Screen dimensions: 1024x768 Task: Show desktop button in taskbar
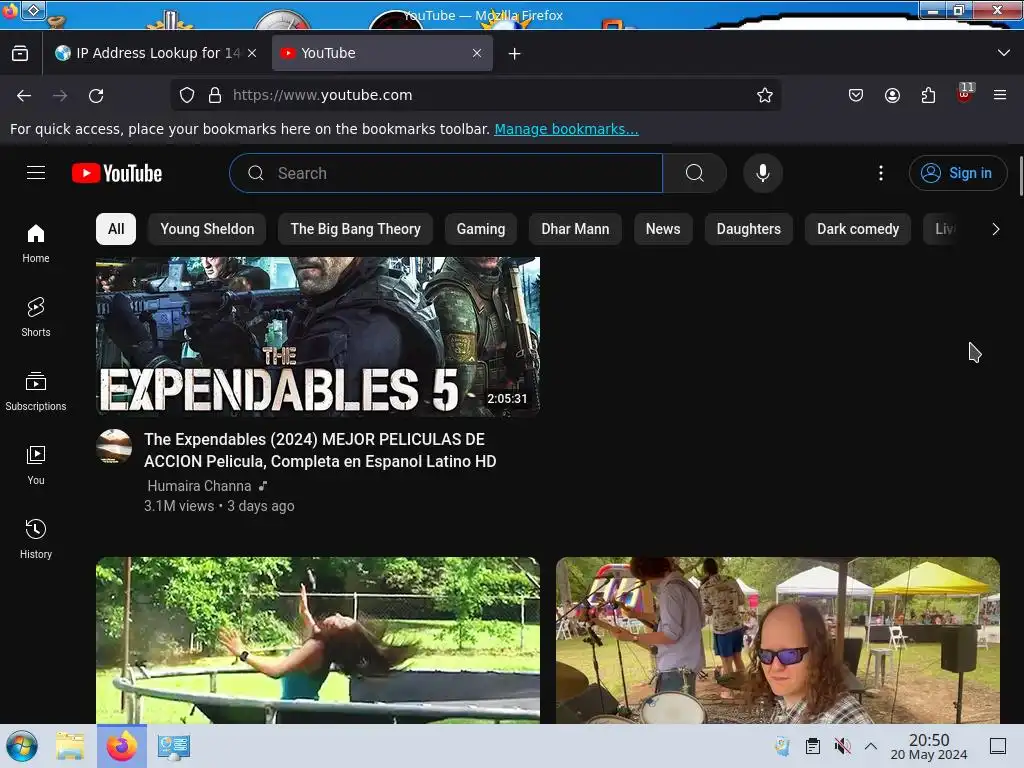click(x=998, y=746)
